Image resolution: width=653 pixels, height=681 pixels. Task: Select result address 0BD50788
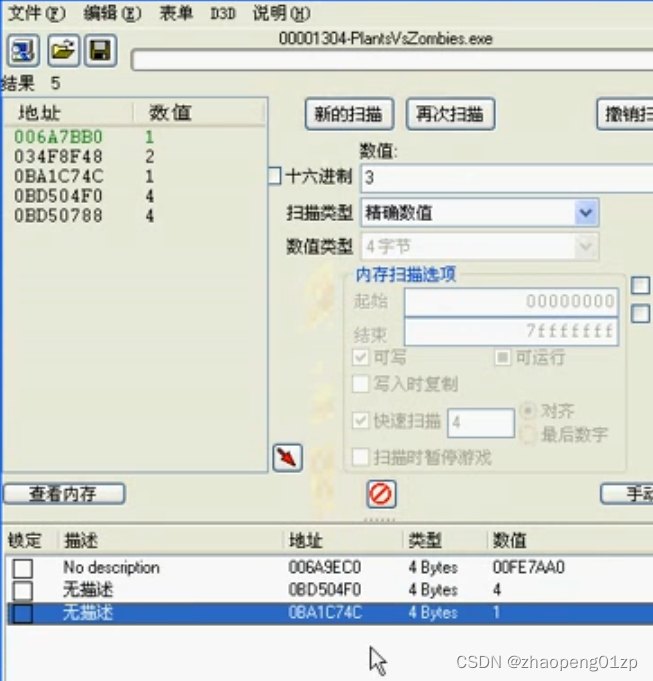[x=58, y=215]
